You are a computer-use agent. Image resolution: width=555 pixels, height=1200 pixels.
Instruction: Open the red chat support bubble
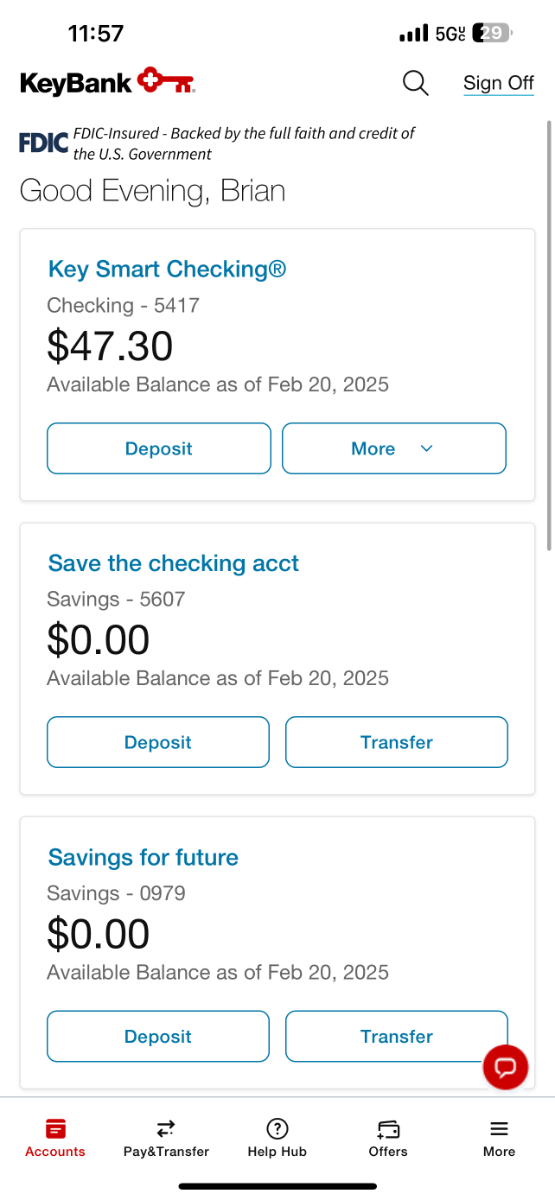click(x=505, y=1067)
